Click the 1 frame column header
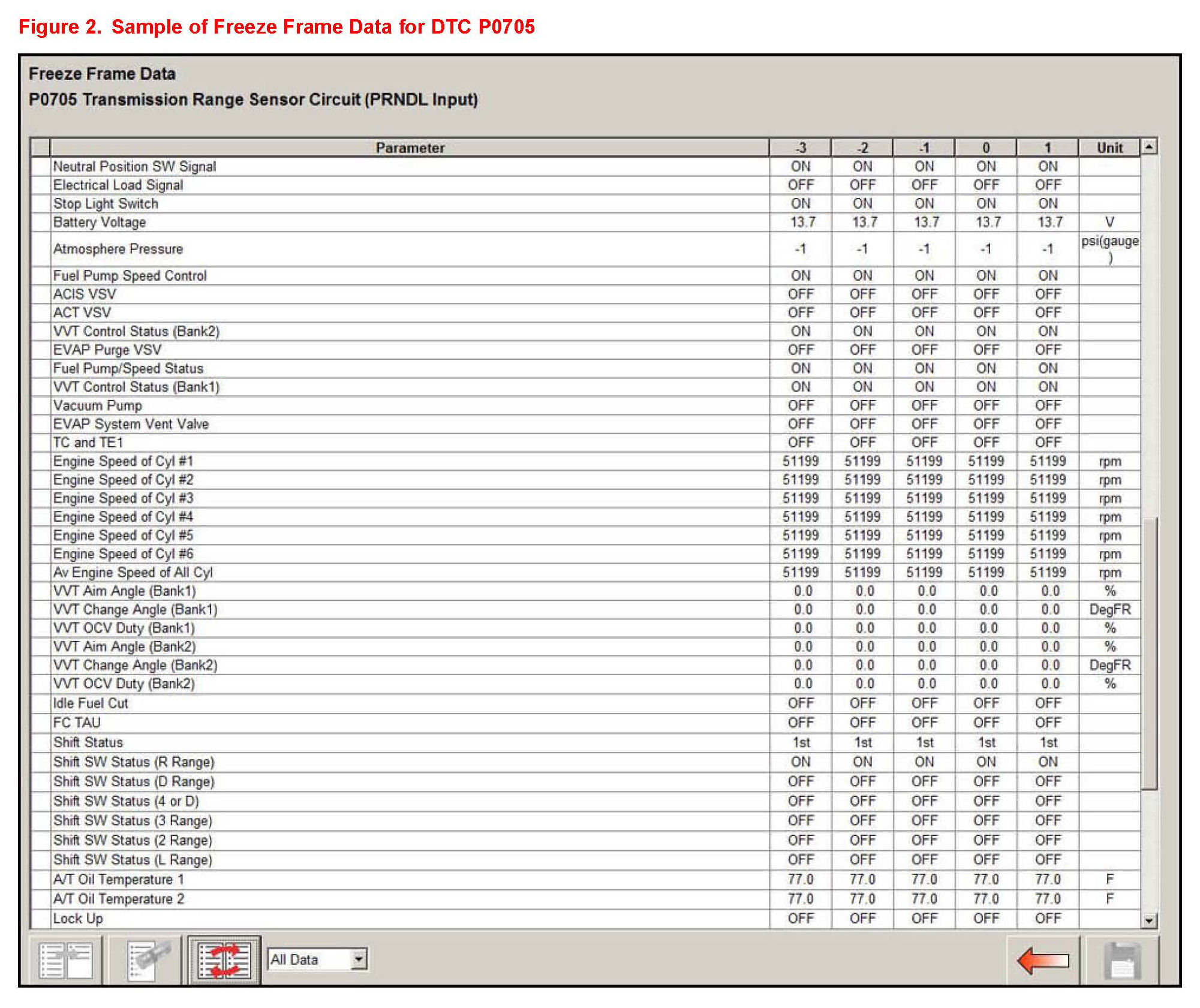The width and height of the screenshot is (1200, 1008). (1048, 148)
